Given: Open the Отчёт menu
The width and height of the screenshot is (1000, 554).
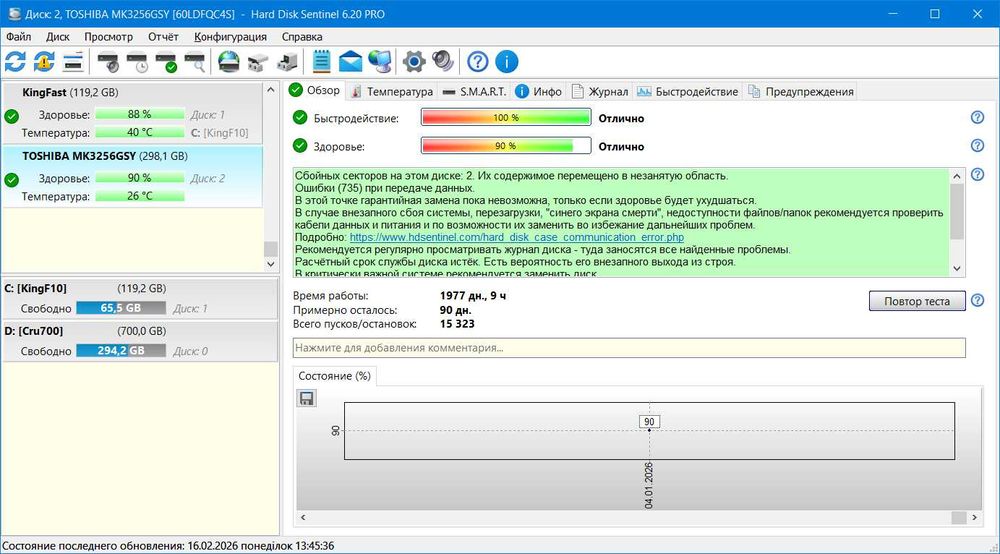Looking at the screenshot, I should pyautogui.click(x=163, y=36).
